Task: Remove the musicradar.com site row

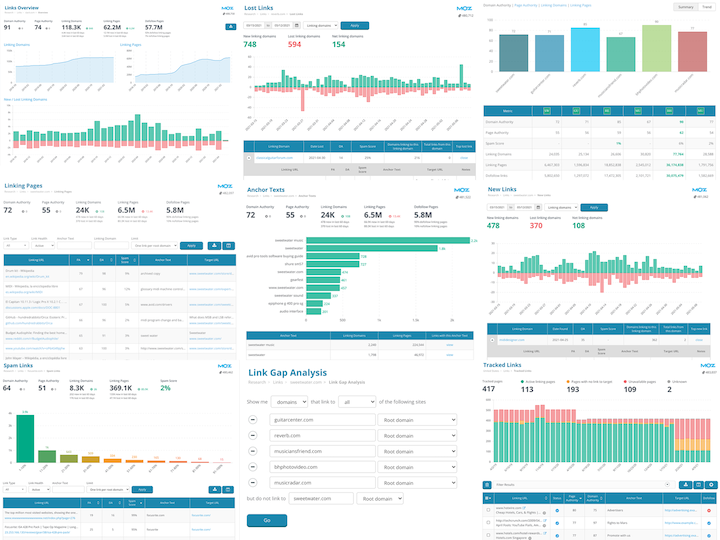Action: click(x=253, y=481)
